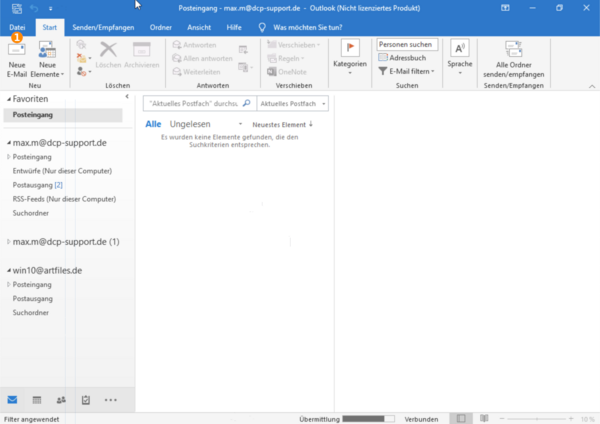This screenshot has height=424, width=600.
Task: Open the Adressbuch
Action: click(402, 58)
